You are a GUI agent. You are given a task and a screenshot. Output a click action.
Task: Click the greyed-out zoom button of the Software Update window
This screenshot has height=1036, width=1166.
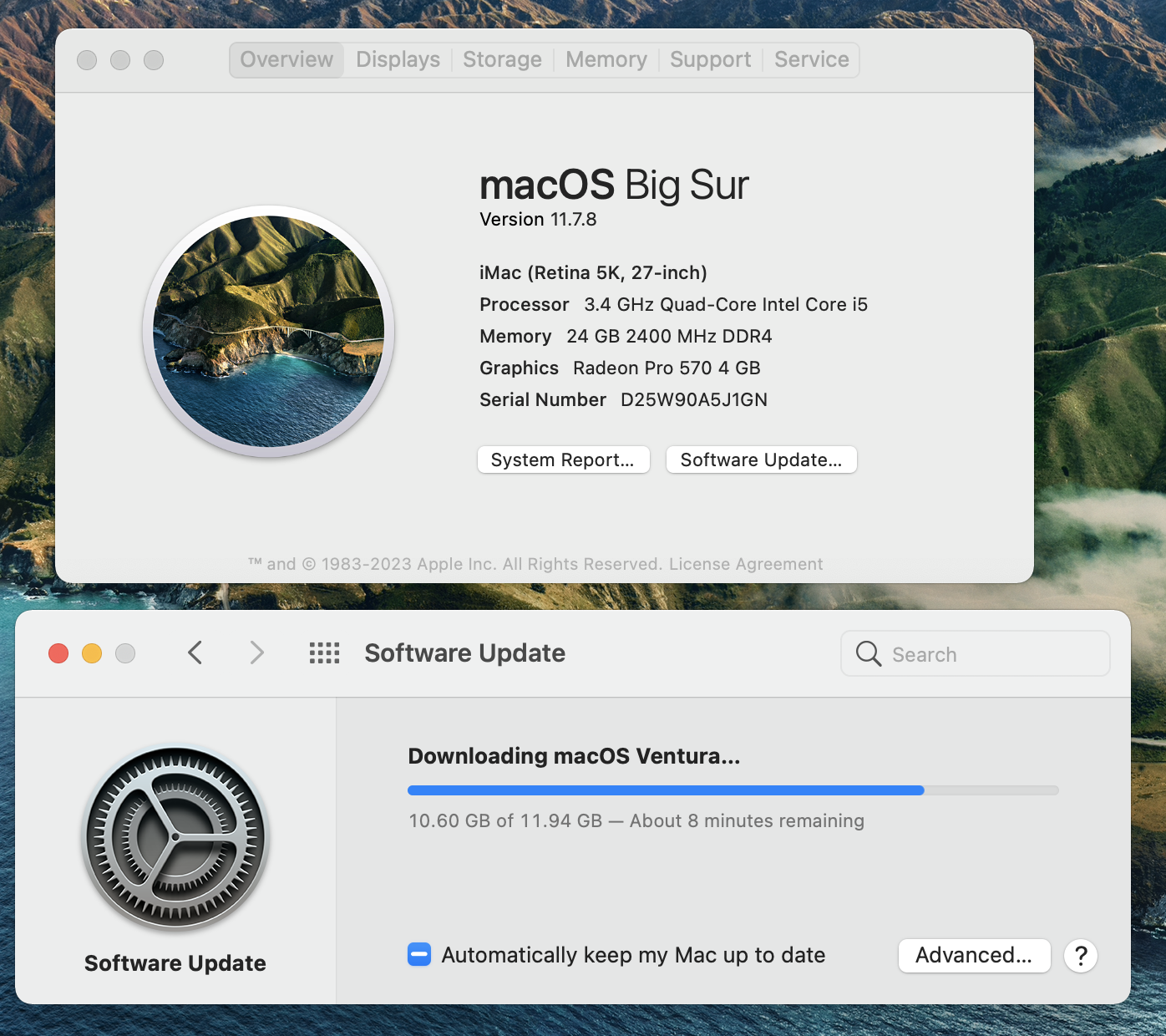[125, 653]
